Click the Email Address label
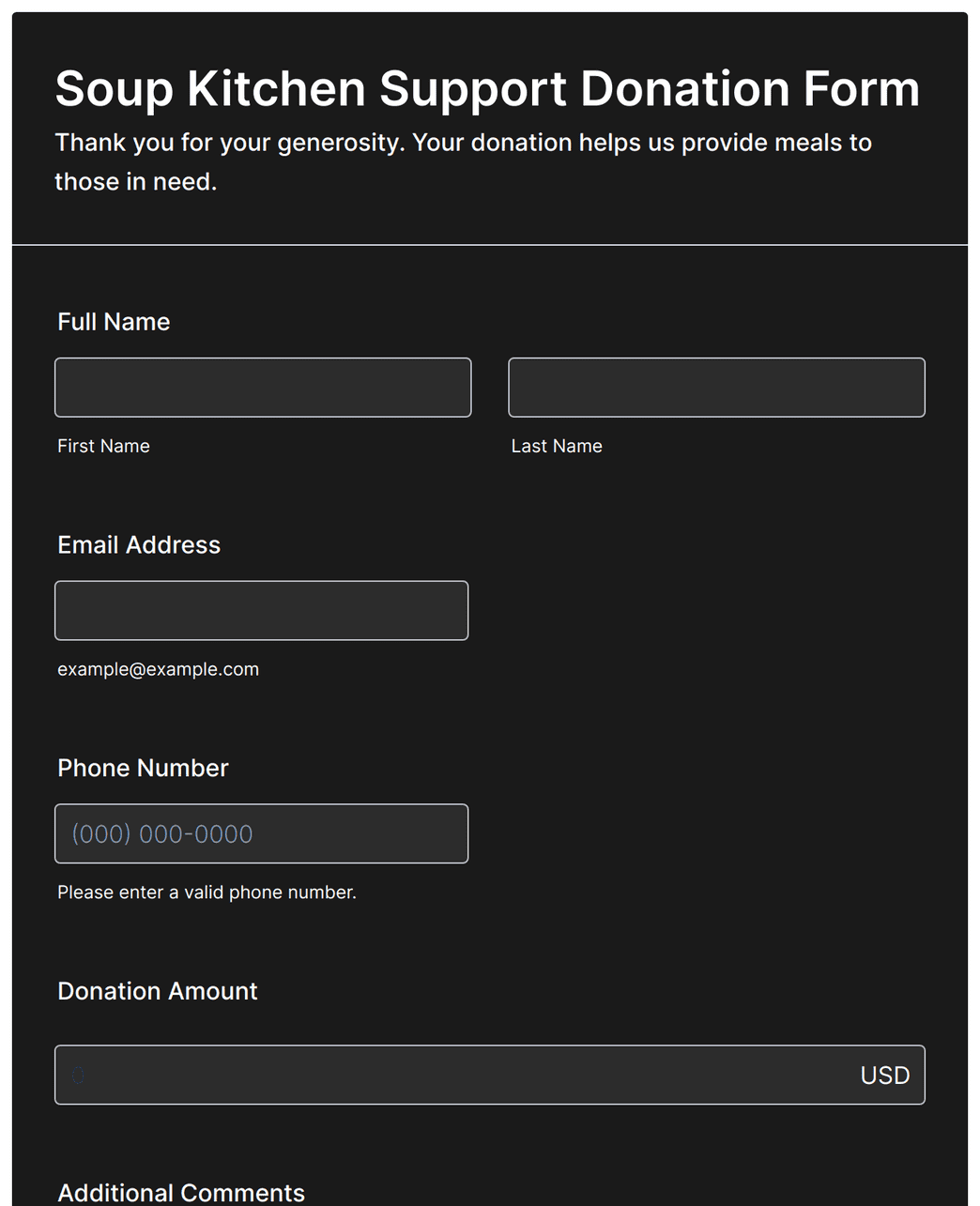The width and height of the screenshot is (980, 1206). pos(139,545)
